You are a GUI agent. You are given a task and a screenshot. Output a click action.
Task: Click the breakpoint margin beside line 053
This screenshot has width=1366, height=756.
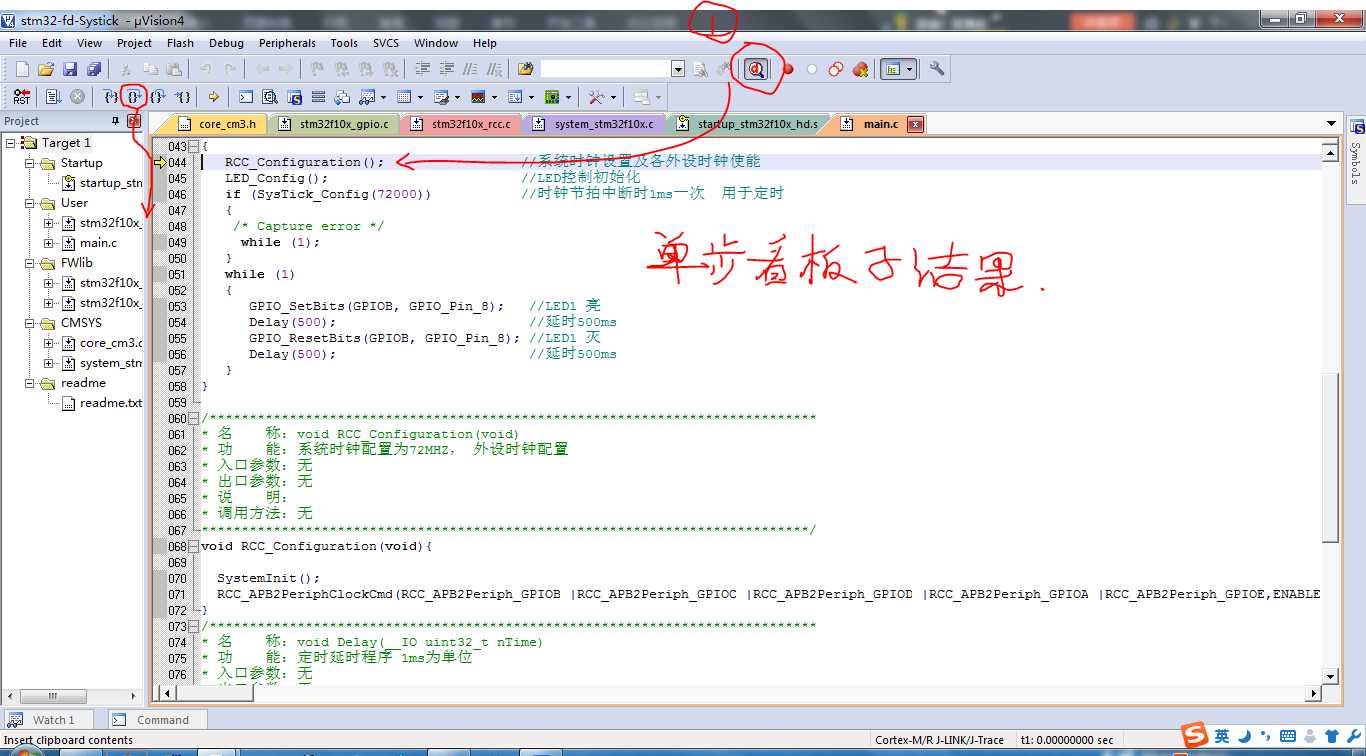[160, 306]
